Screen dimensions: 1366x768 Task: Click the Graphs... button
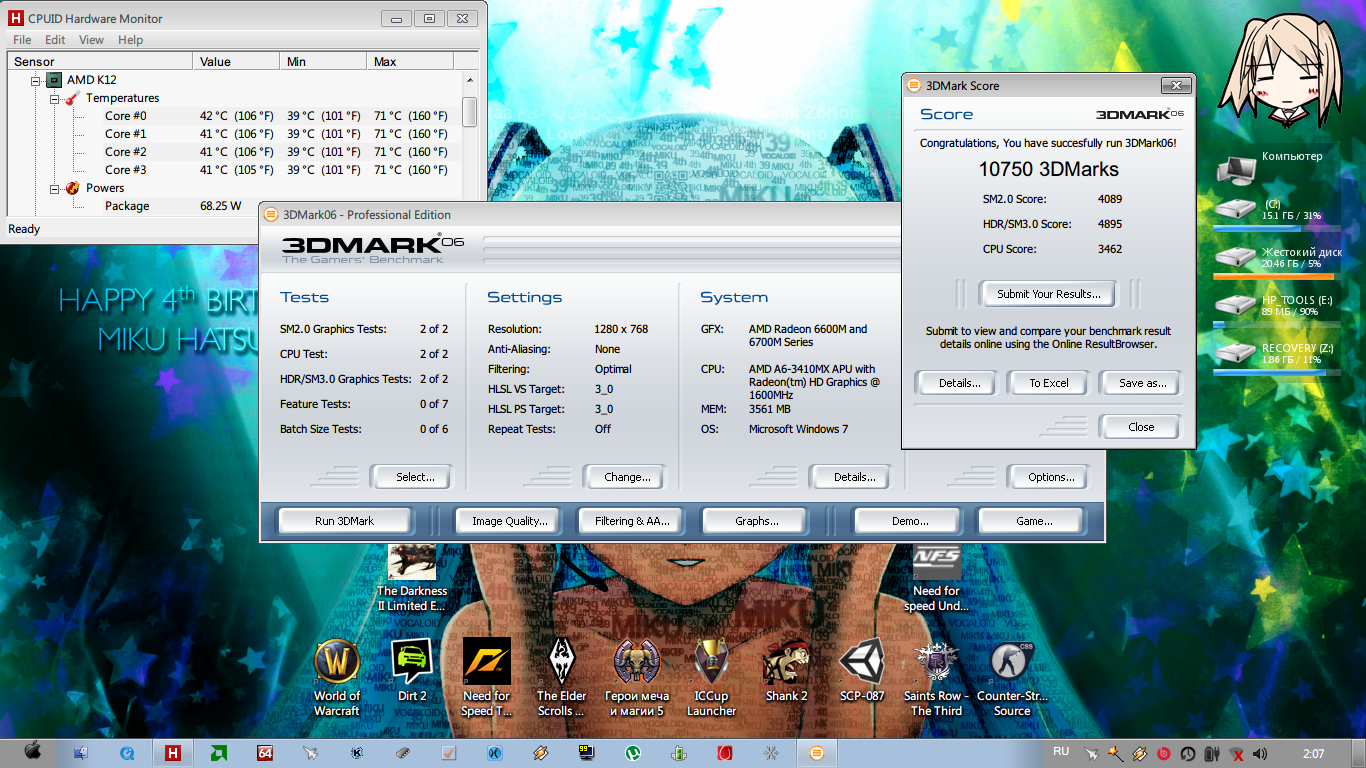tap(756, 521)
